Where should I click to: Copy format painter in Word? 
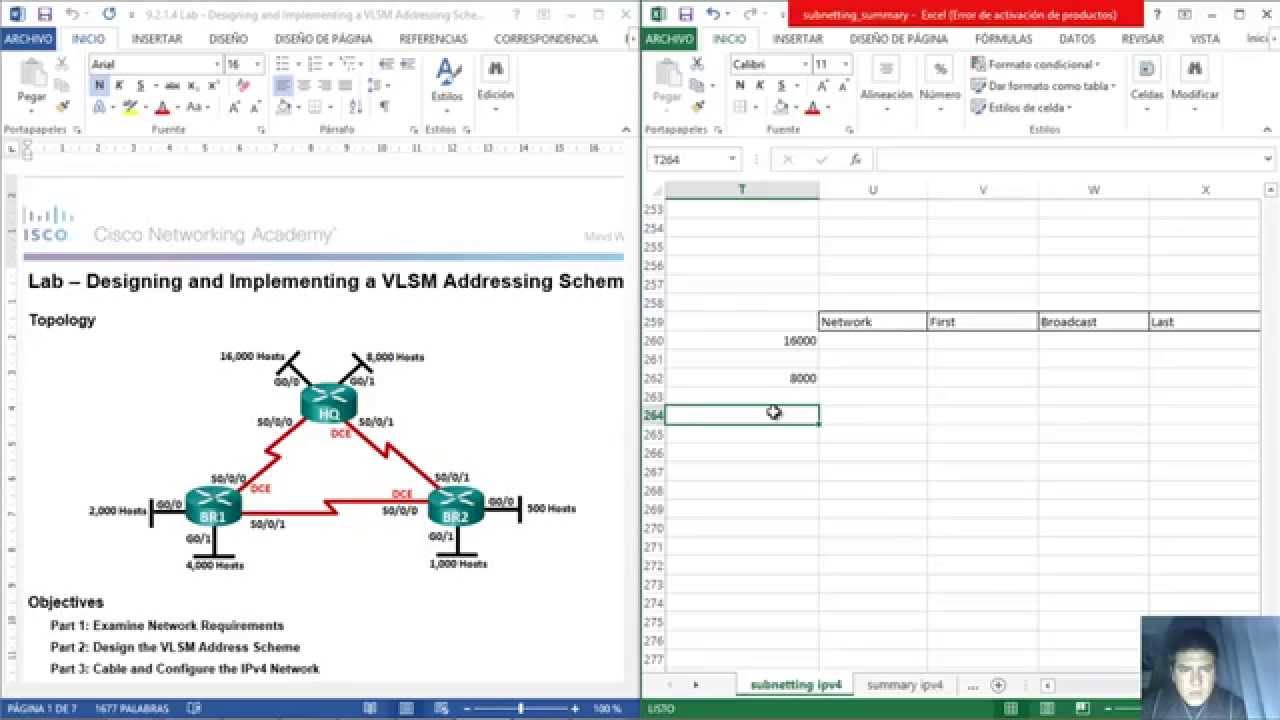pyautogui.click(x=62, y=106)
